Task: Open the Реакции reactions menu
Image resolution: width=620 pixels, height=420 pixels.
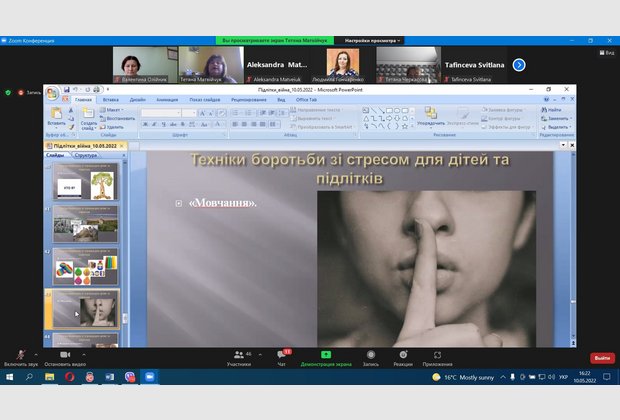Action: 403,355
